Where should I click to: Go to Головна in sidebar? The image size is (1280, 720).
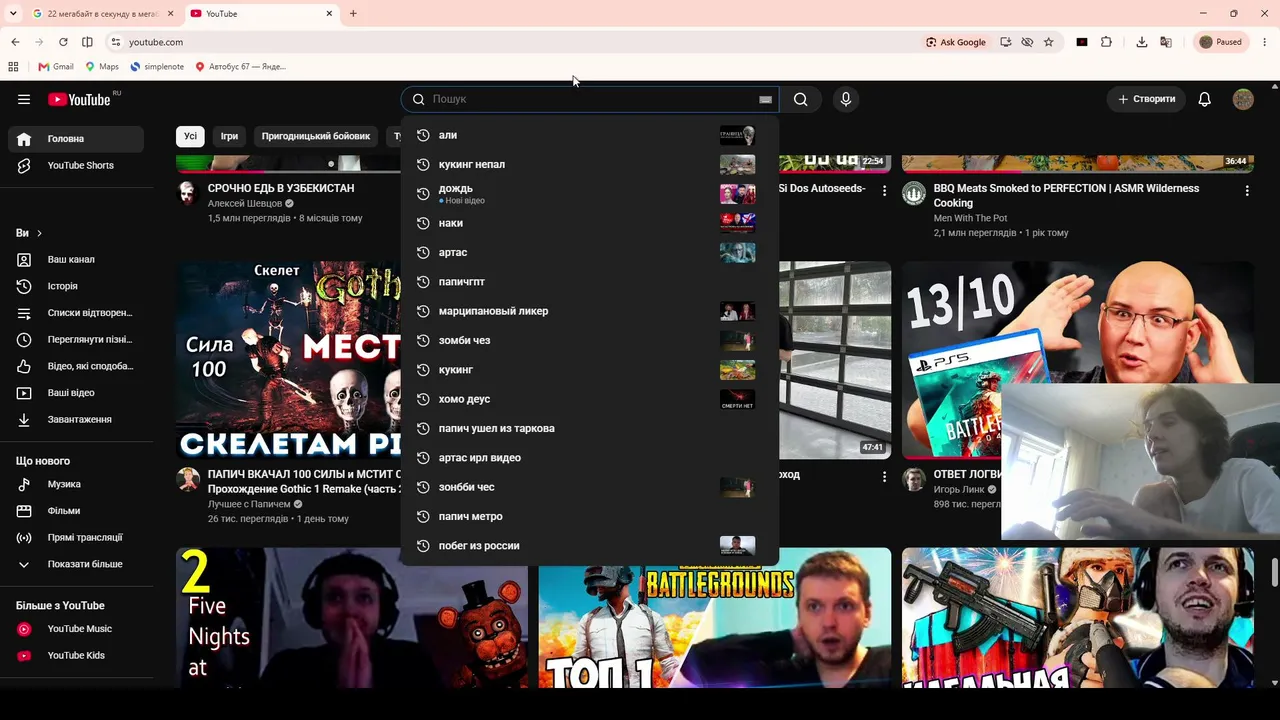pyautogui.click(x=78, y=139)
